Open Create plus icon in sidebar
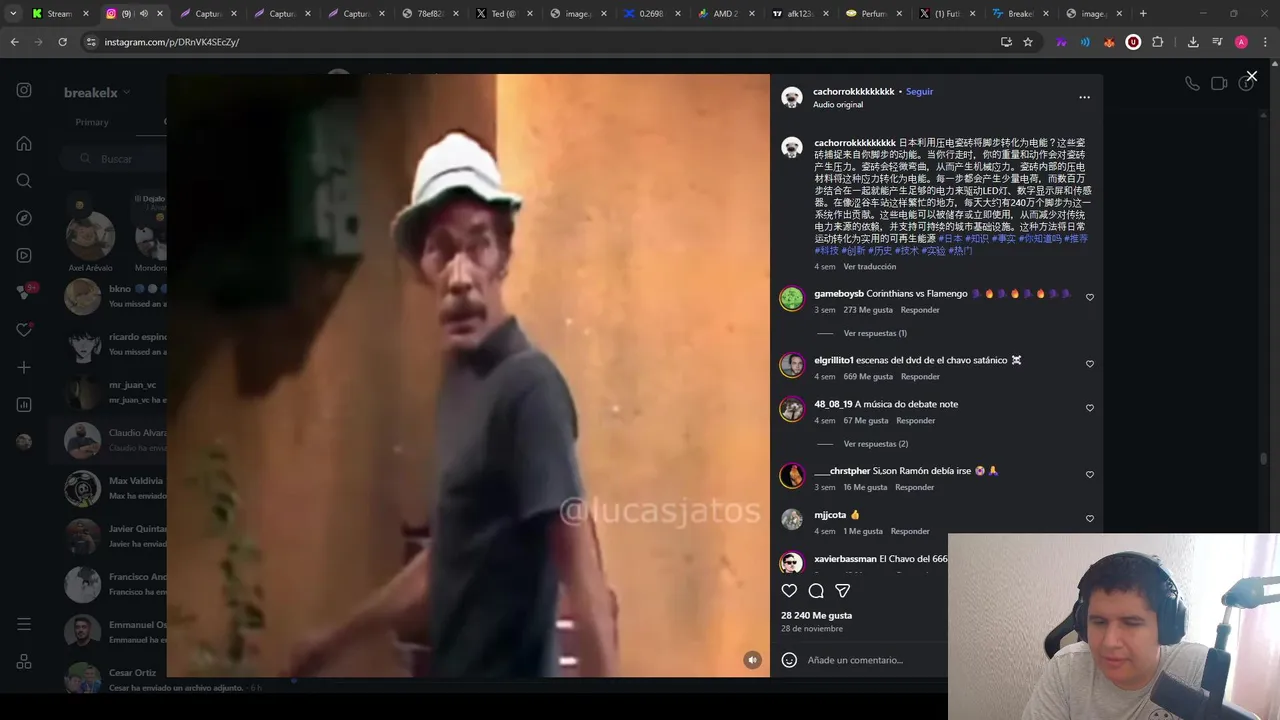This screenshot has width=1280, height=720. tap(24, 367)
